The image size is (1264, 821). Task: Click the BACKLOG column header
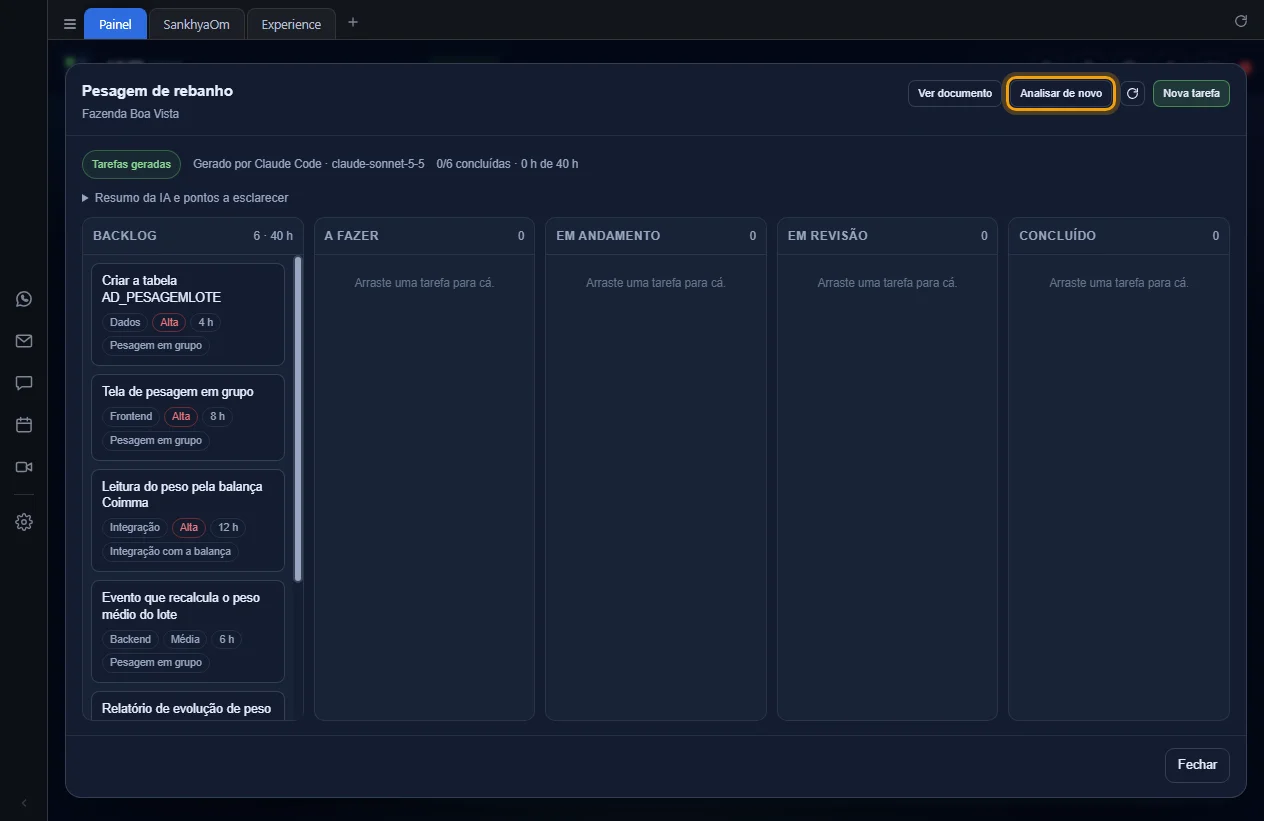(193, 236)
